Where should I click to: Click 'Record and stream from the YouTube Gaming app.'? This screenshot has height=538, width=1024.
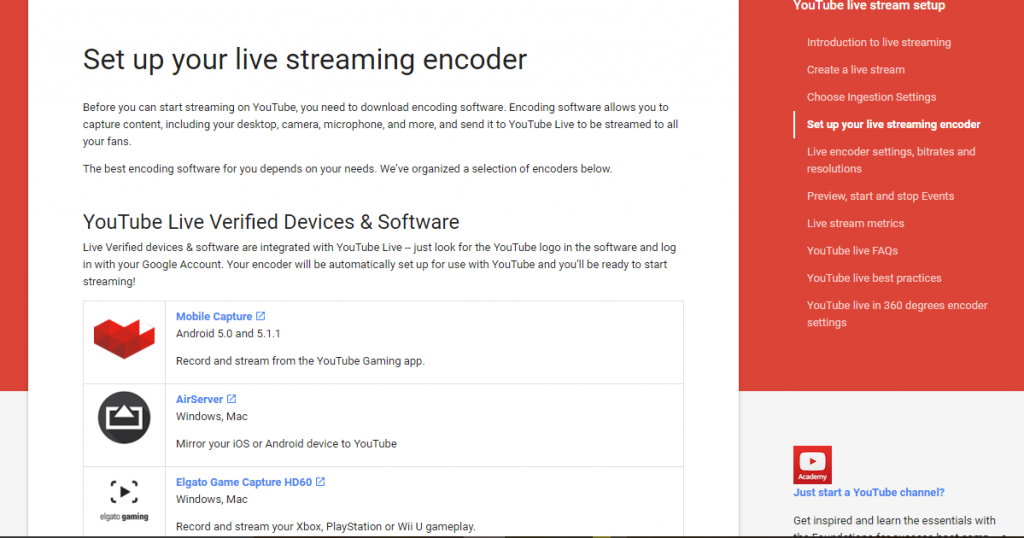coord(300,361)
